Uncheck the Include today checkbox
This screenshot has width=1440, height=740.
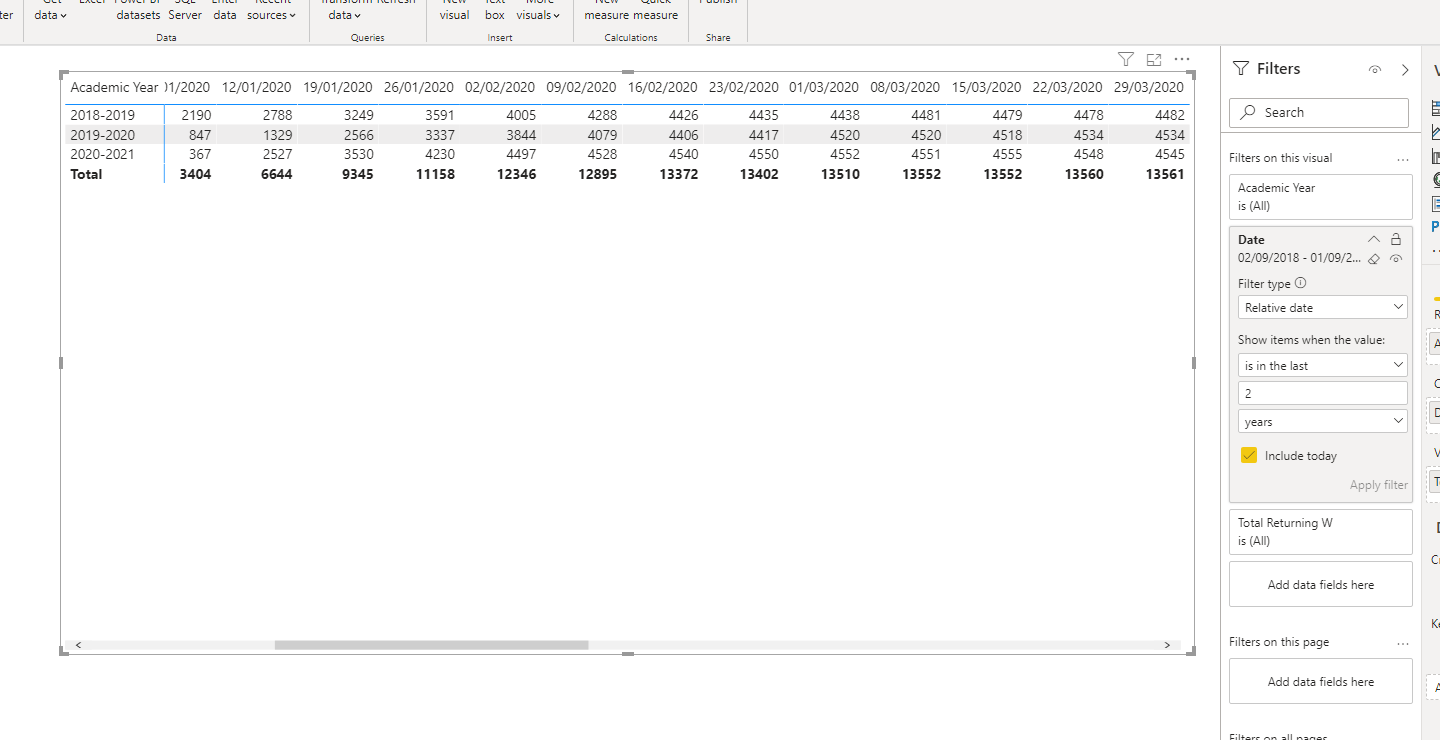[x=1248, y=455]
